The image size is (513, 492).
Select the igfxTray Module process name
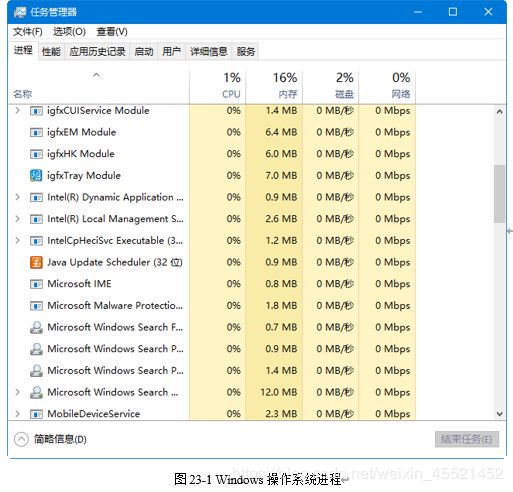tap(84, 176)
